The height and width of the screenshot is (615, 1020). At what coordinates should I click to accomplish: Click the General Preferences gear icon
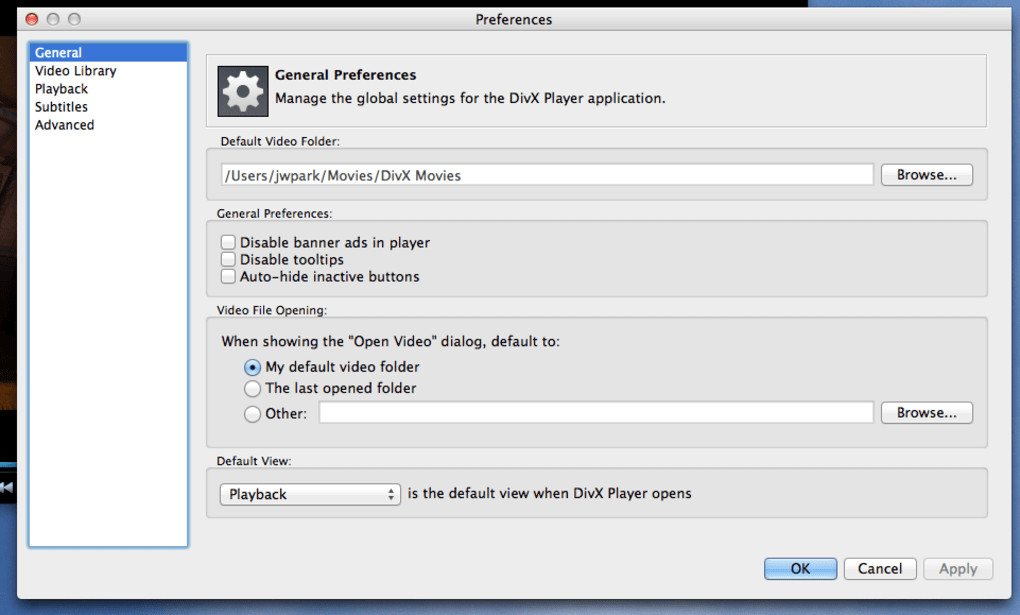(243, 91)
